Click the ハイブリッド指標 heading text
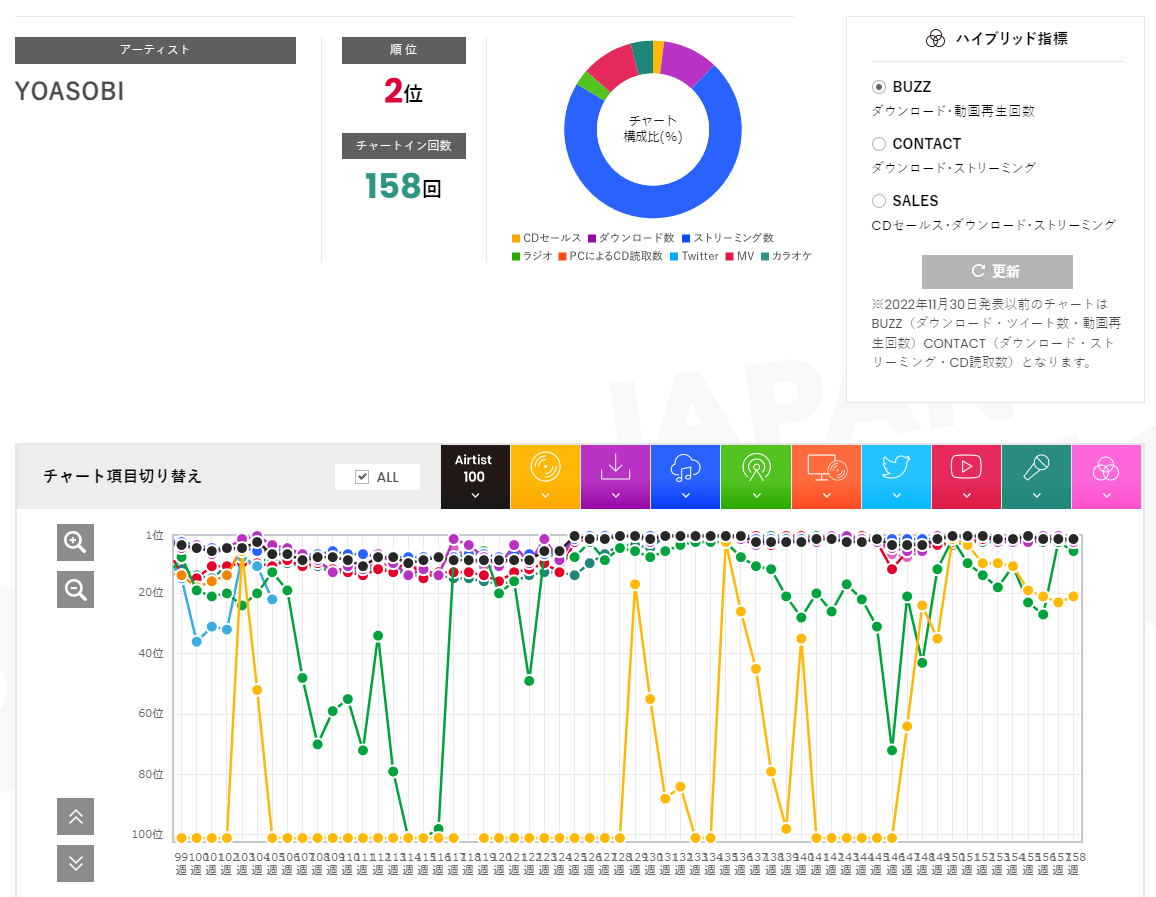1156x897 pixels. pyautogui.click(x=1012, y=38)
